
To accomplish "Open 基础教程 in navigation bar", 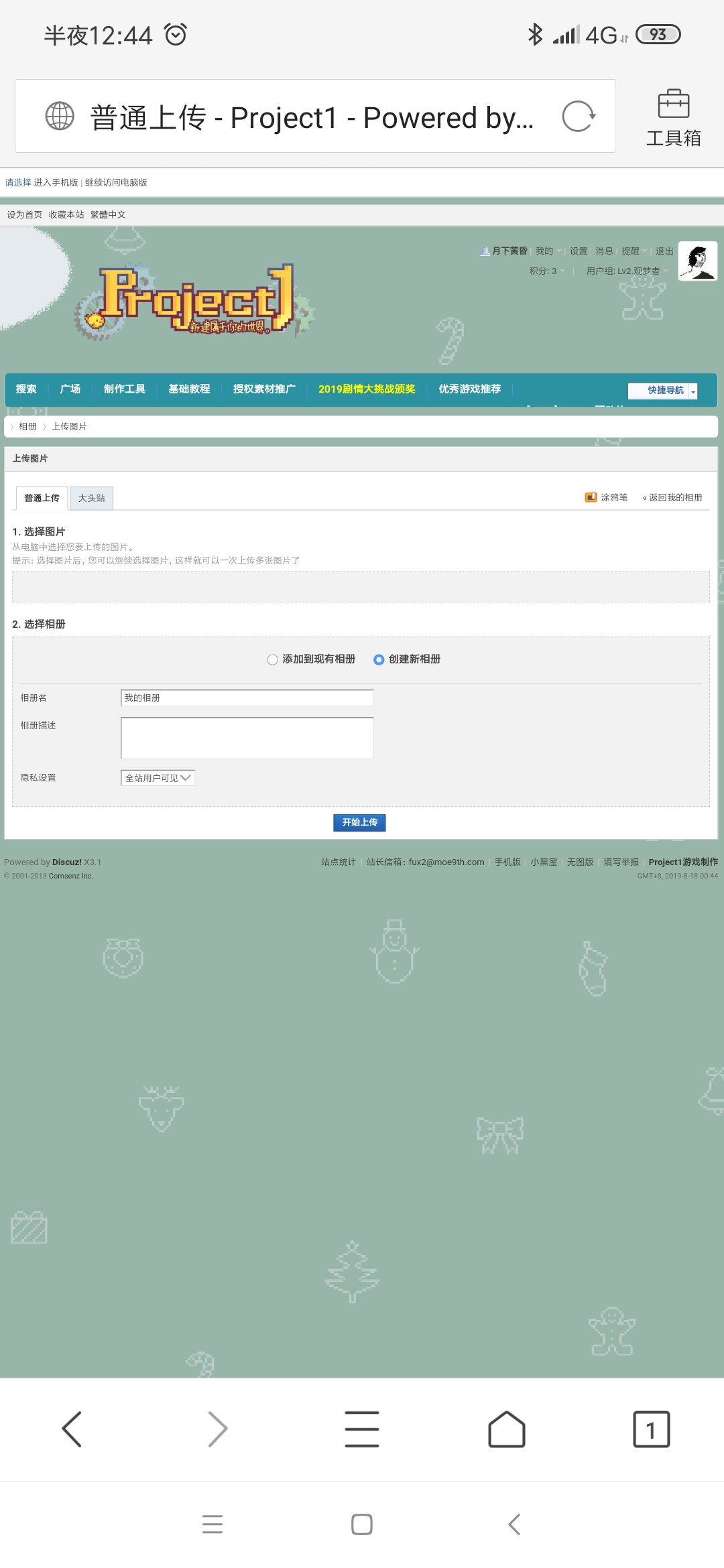I will click(189, 389).
